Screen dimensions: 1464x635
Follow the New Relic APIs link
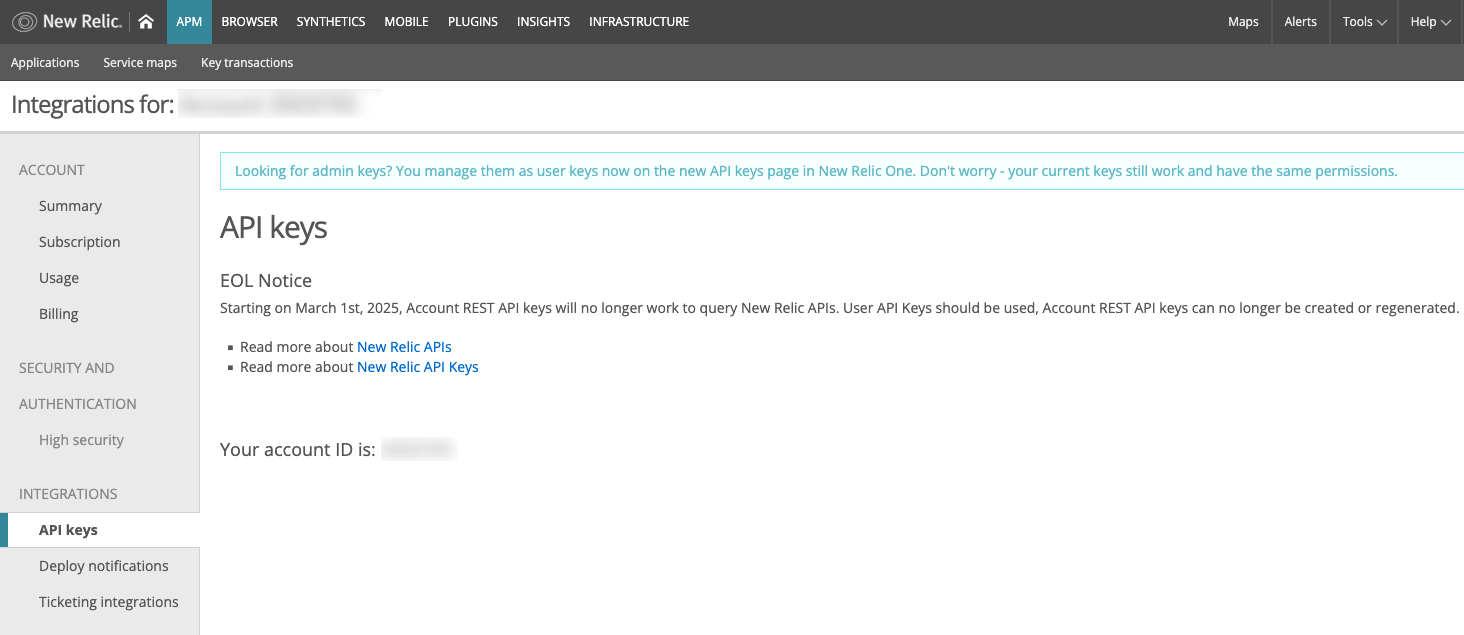[x=404, y=346]
